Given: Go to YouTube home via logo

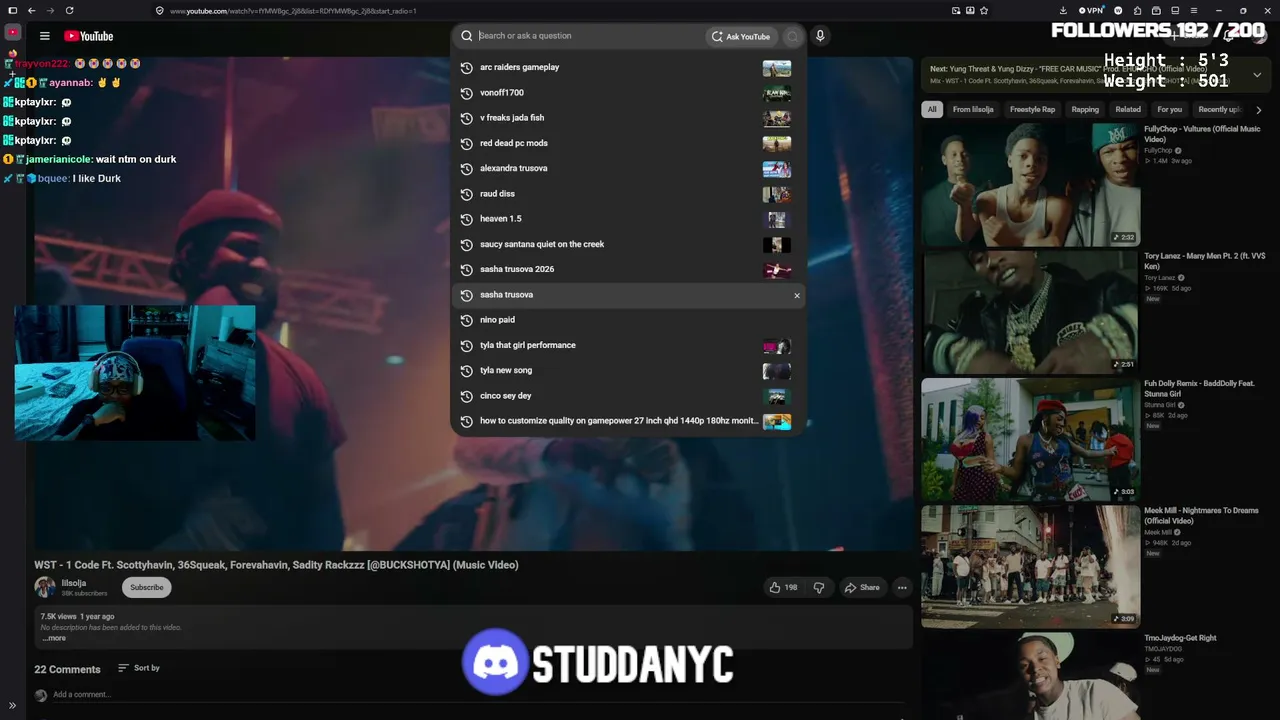Looking at the screenshot, I should click(89, 36).
